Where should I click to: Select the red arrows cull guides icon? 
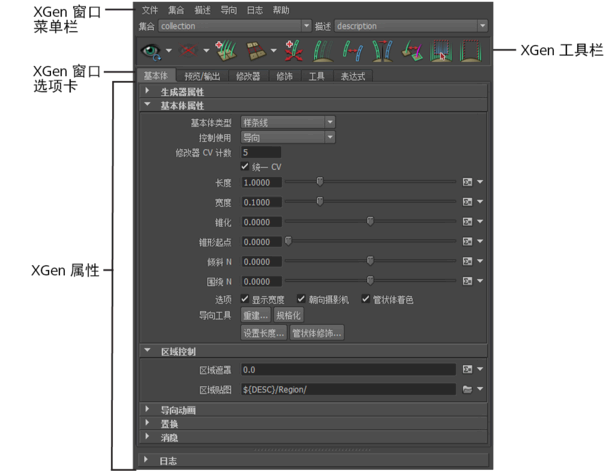point(294,51)
